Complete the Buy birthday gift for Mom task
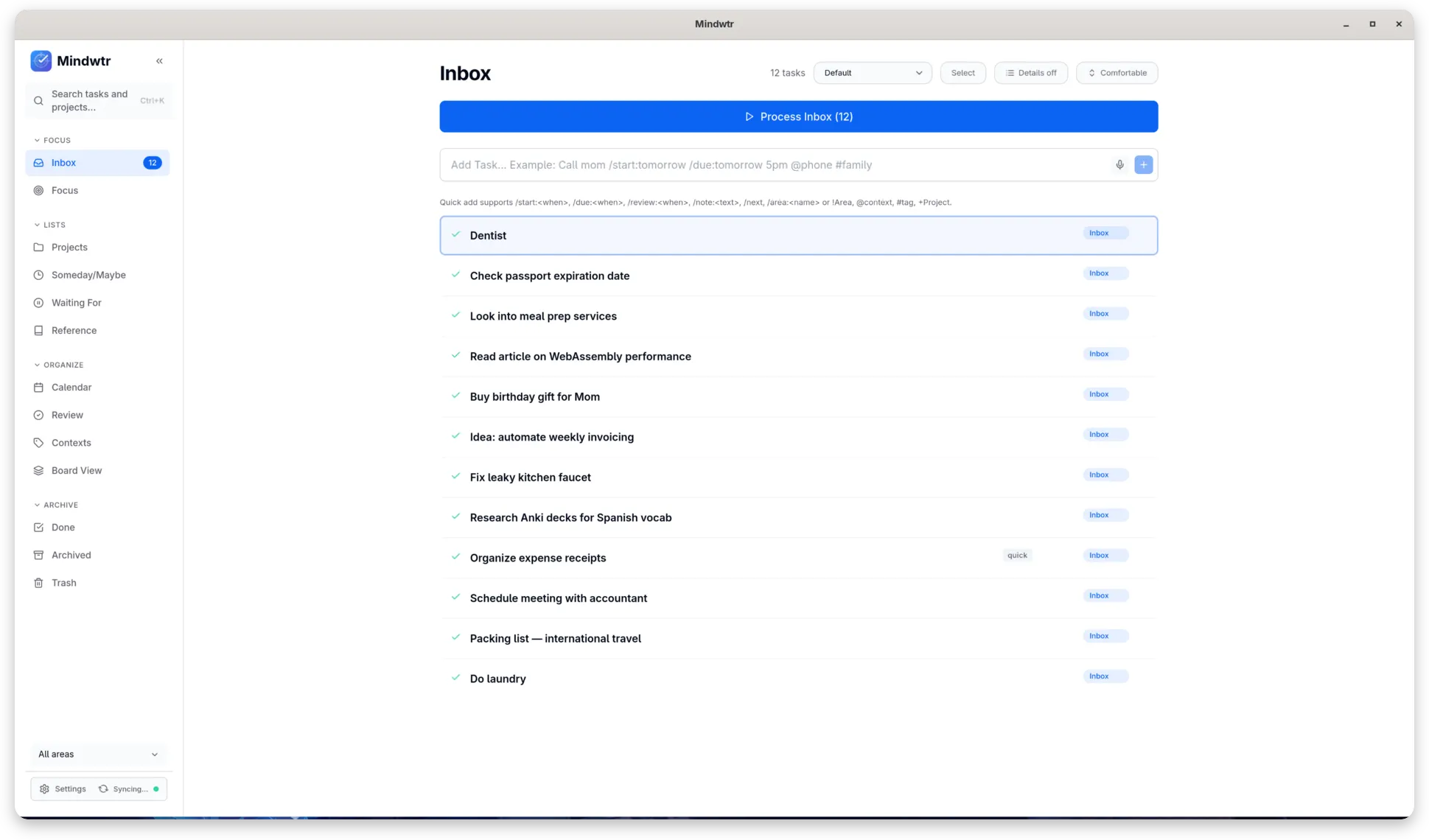The image size is (1429, 840). (x=455, y=396)
